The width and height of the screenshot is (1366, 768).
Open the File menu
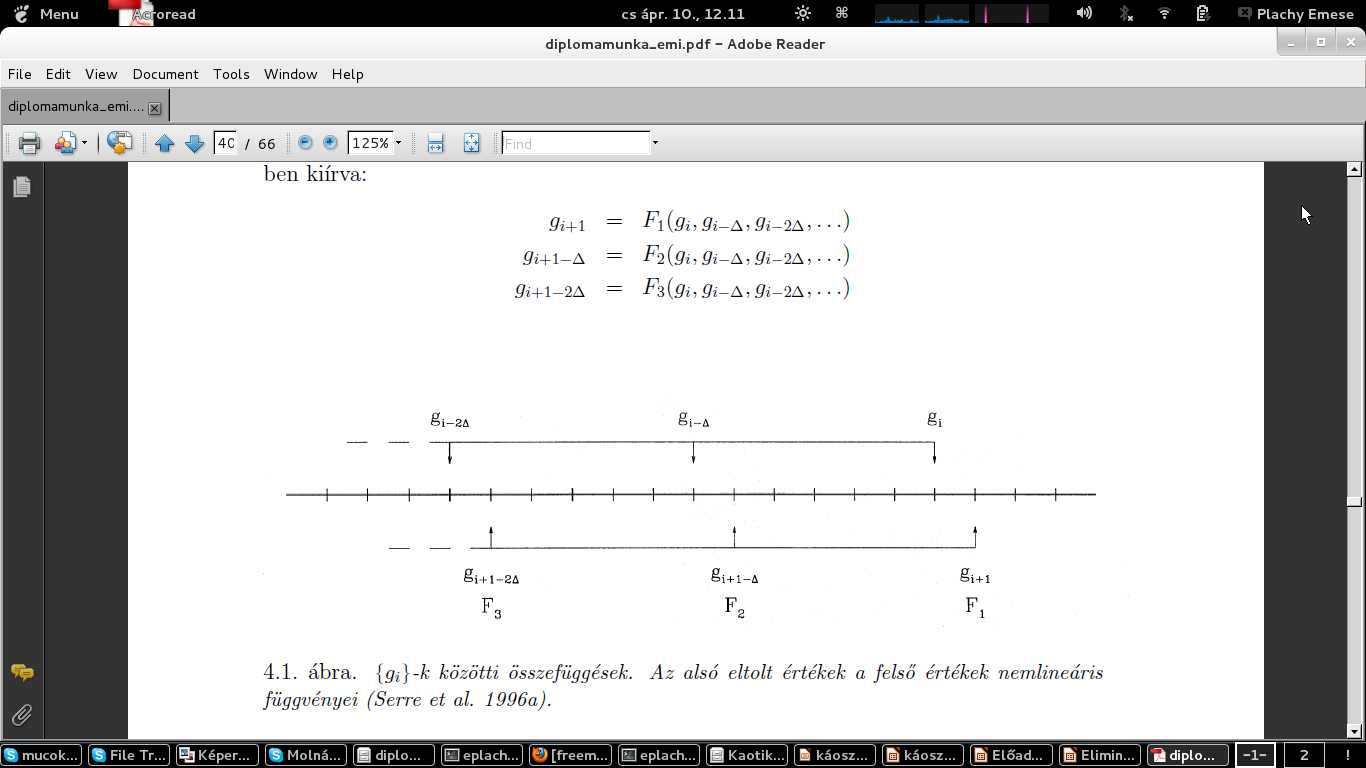pos(19,74)
